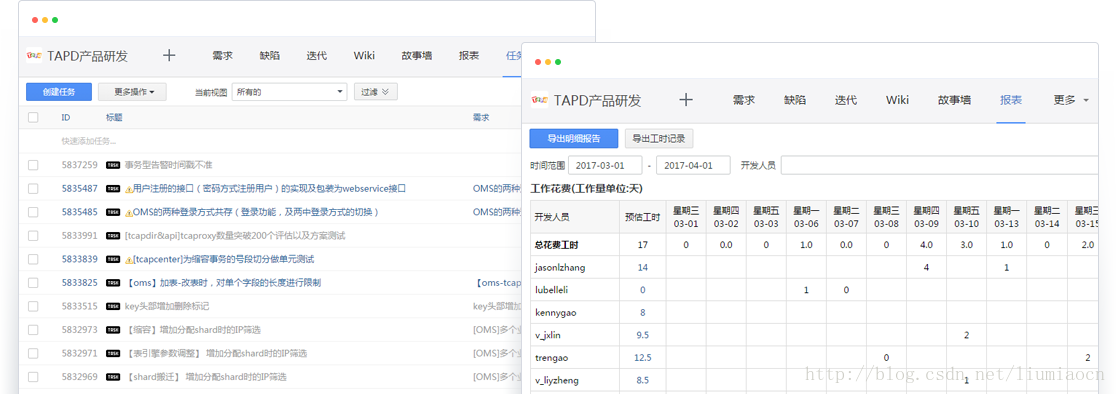Screen dimensions: 1116x394
Task: Click the end date field 2017-04-01
Action: pos(693,165)
